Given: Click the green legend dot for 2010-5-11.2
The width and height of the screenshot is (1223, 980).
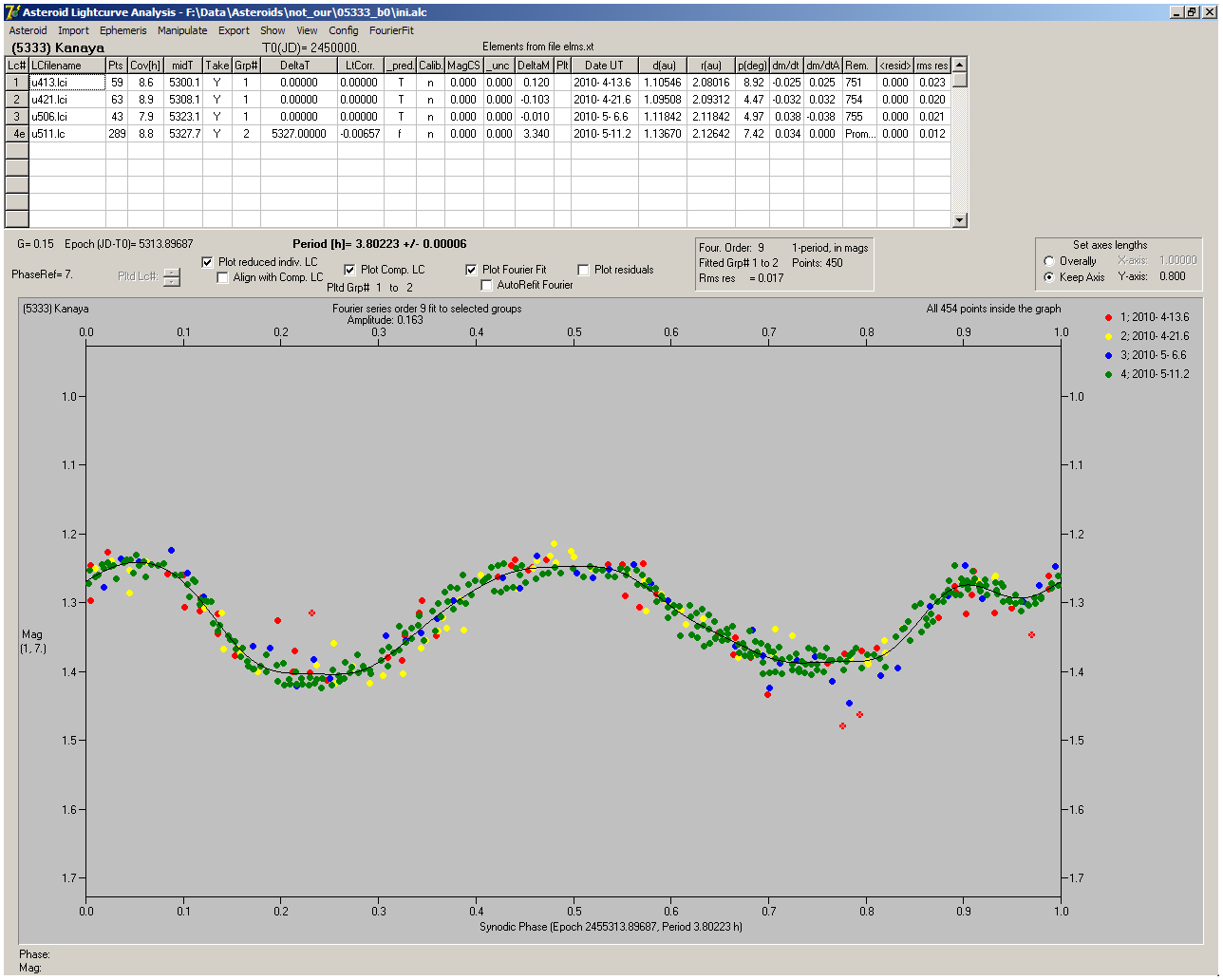Looking at the screenshot, I should coord(1109,374).
